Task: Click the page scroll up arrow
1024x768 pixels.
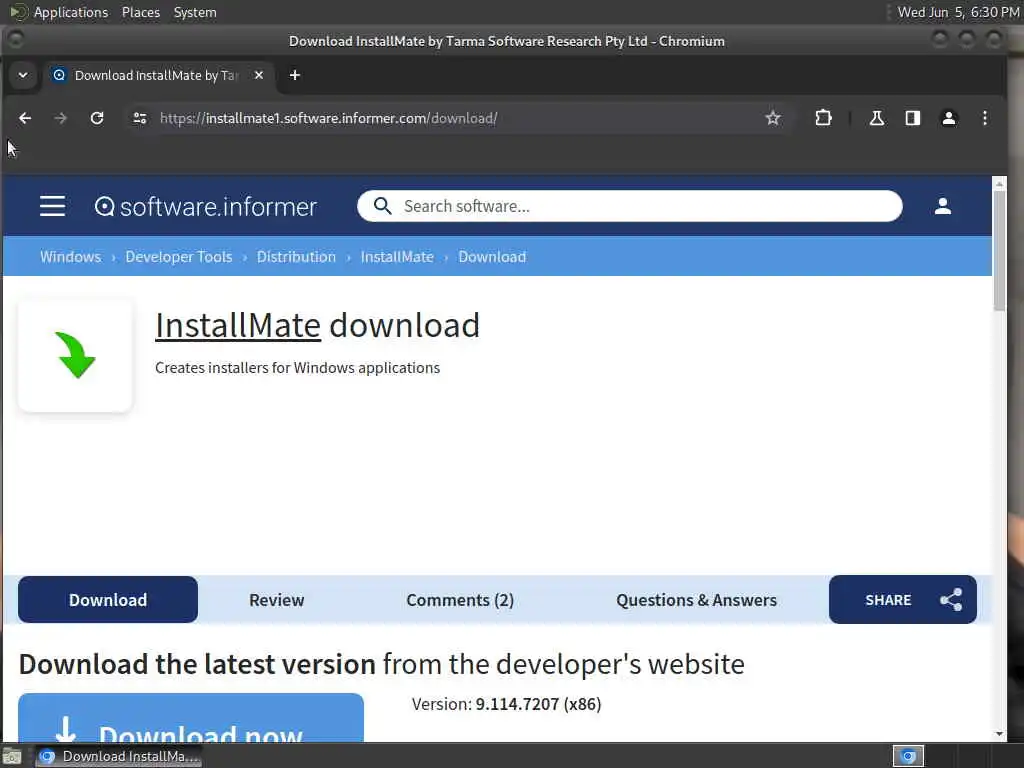Action: (999, 184)
